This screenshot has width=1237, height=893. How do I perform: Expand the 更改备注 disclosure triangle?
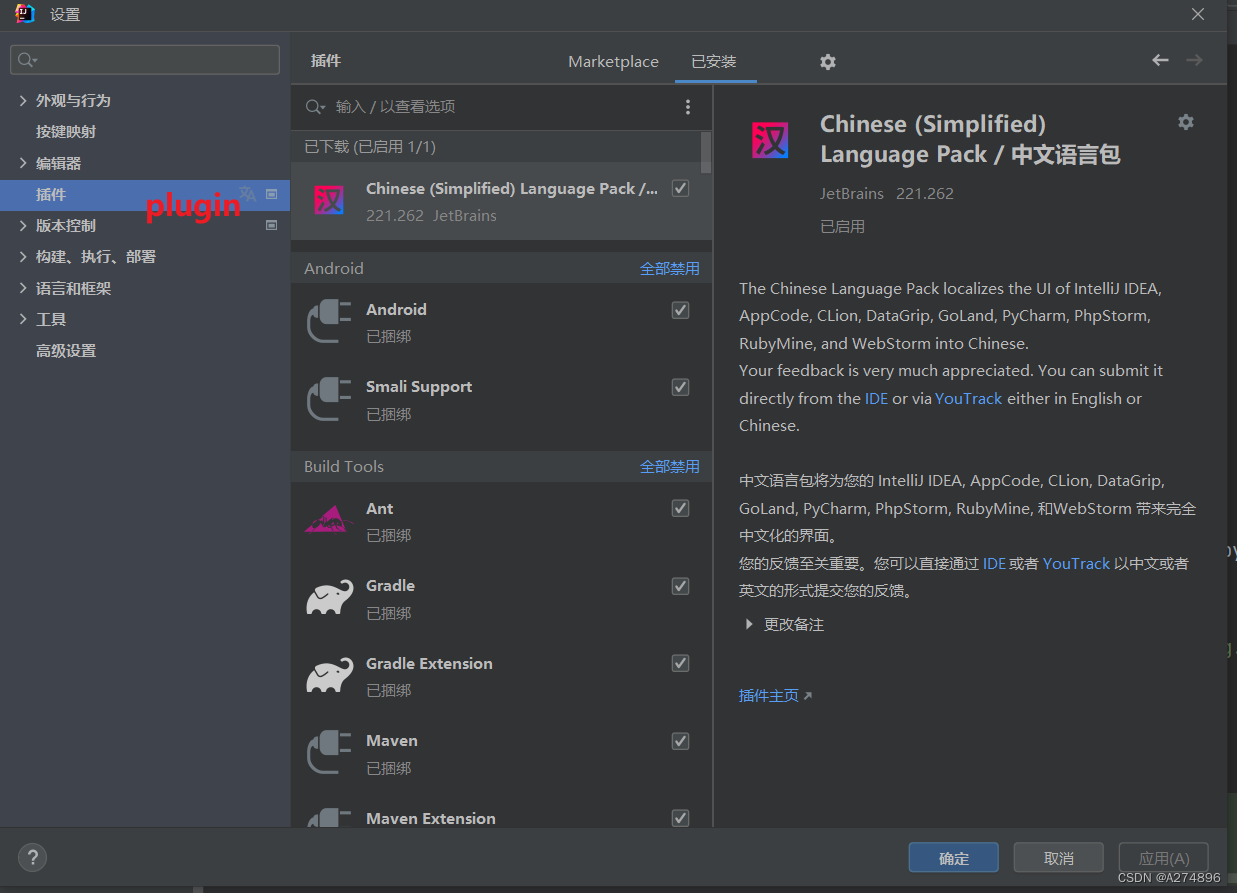(749, 624)
